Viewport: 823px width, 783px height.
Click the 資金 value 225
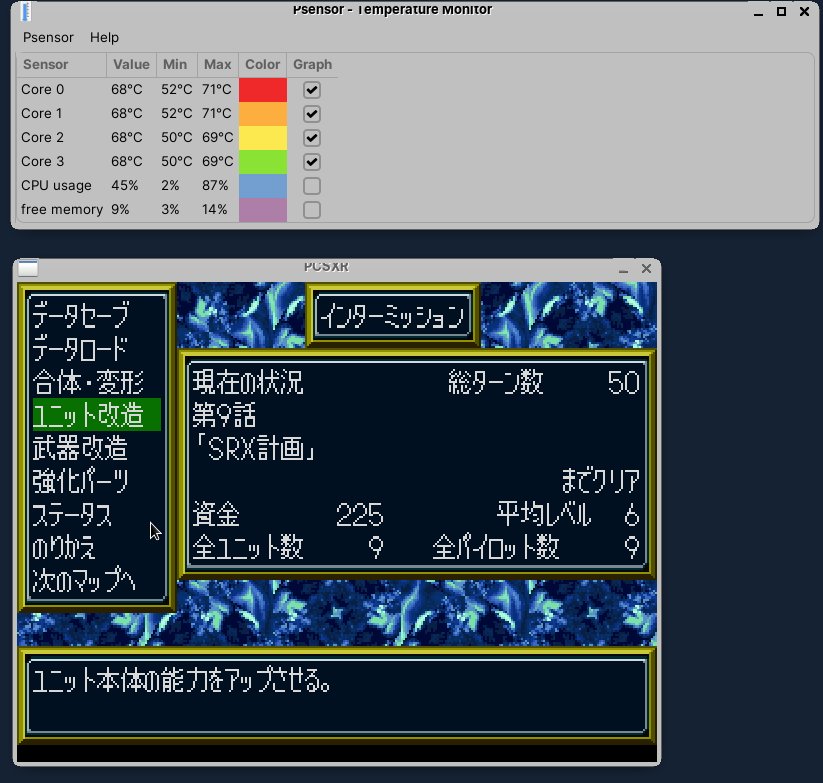point(360,515)
